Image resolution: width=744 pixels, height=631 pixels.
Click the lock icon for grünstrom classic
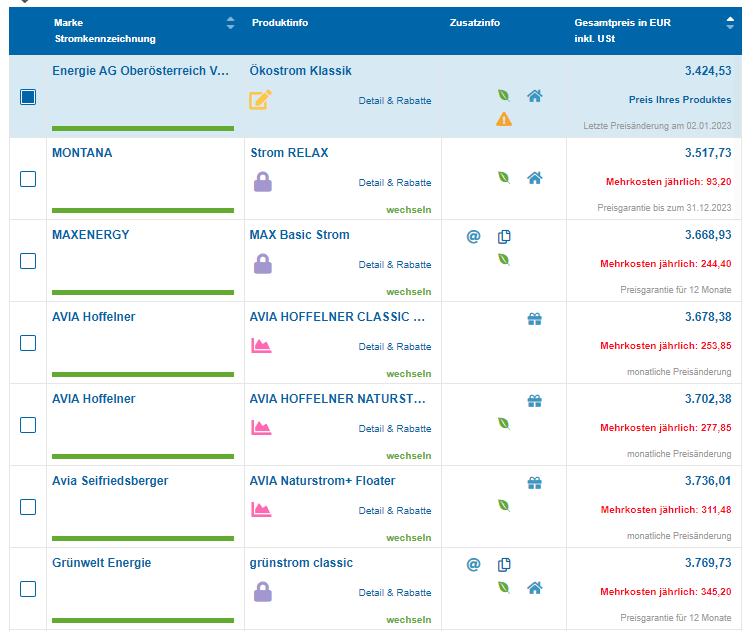(x=263, y=592)
